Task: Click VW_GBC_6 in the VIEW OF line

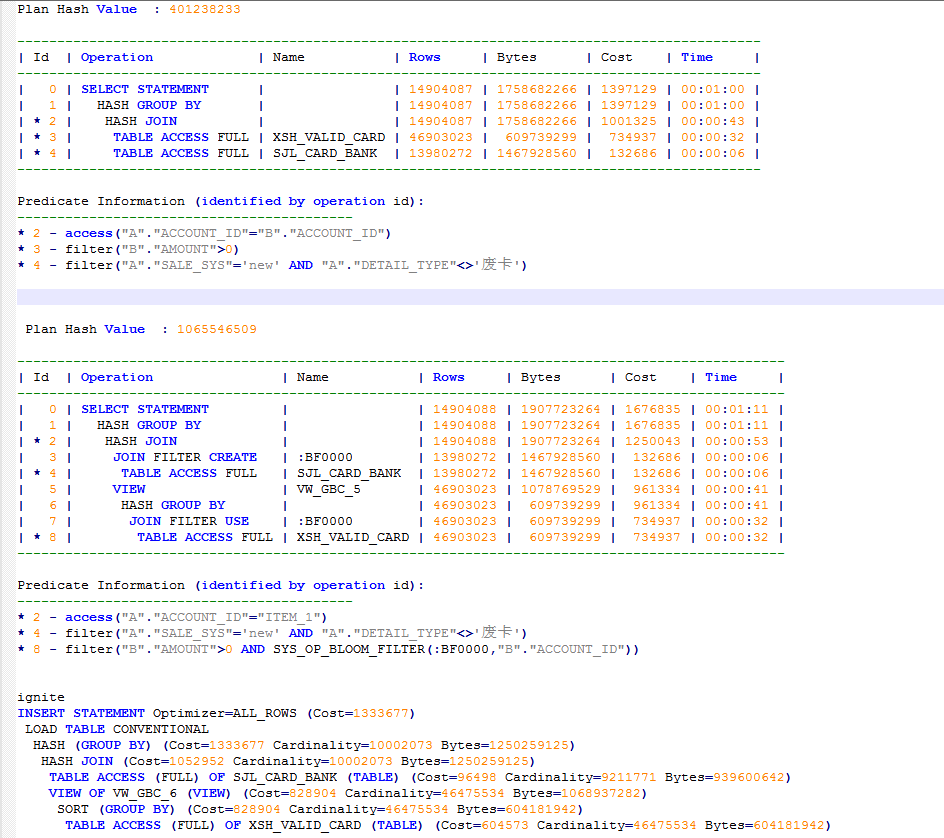Action: [x=145, y=793]
